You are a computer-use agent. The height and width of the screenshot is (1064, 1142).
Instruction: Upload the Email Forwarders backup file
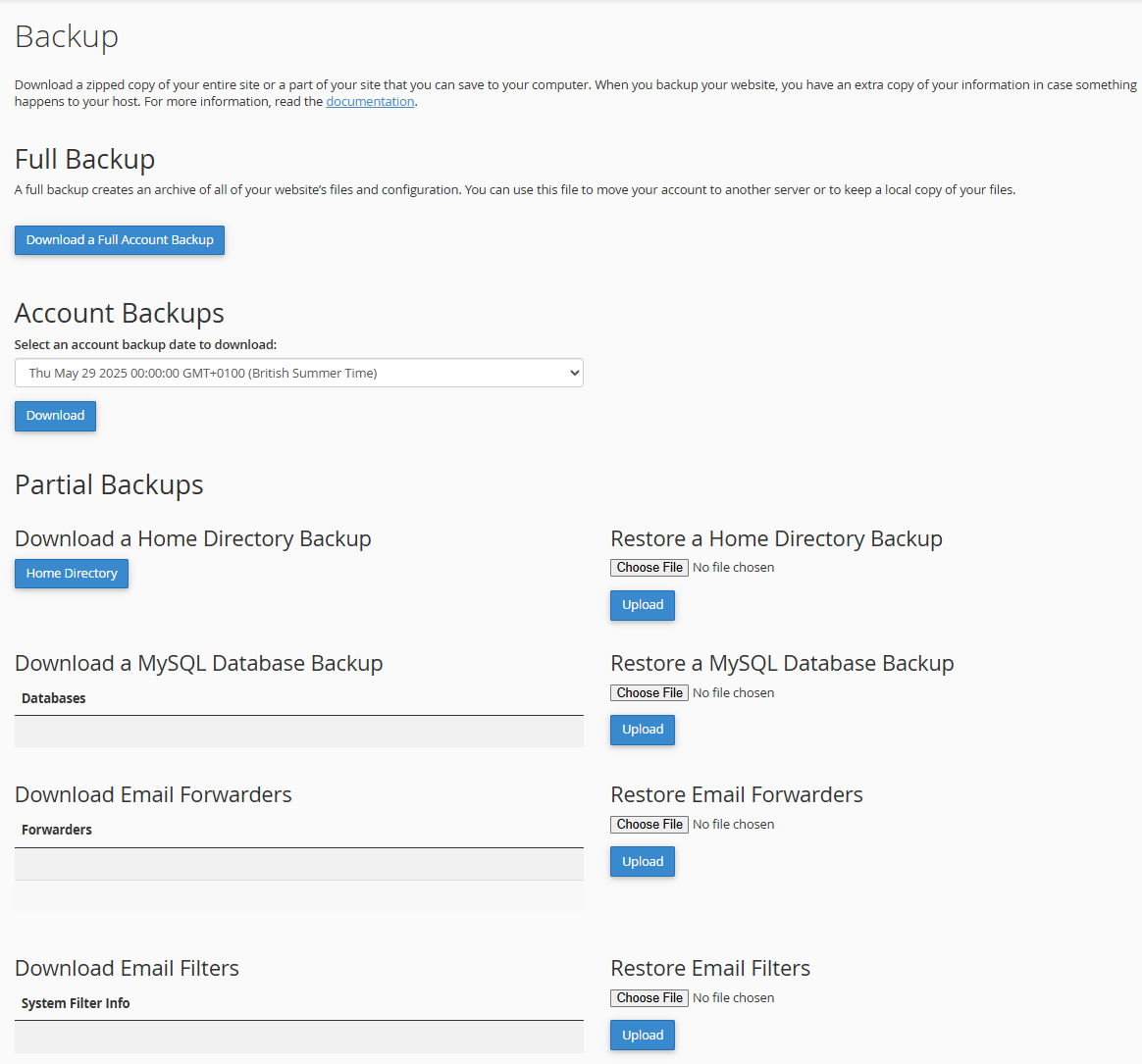click(x=643, y=862)
